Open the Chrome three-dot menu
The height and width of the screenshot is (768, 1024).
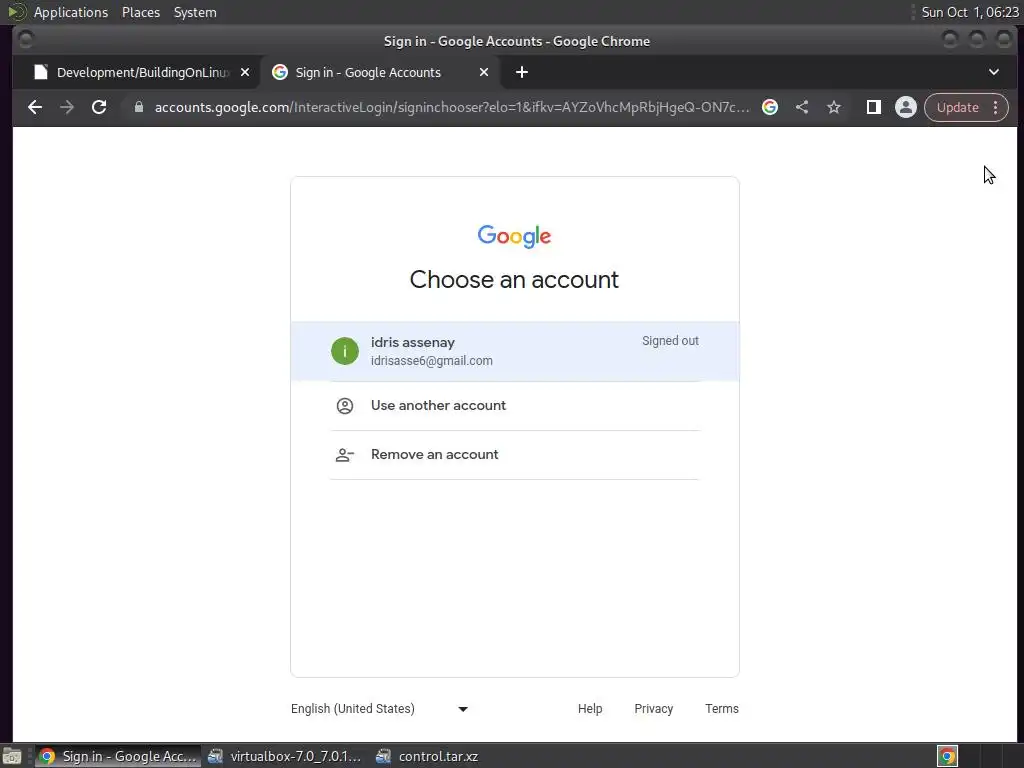pyautogui.click(x=996, y=107)
